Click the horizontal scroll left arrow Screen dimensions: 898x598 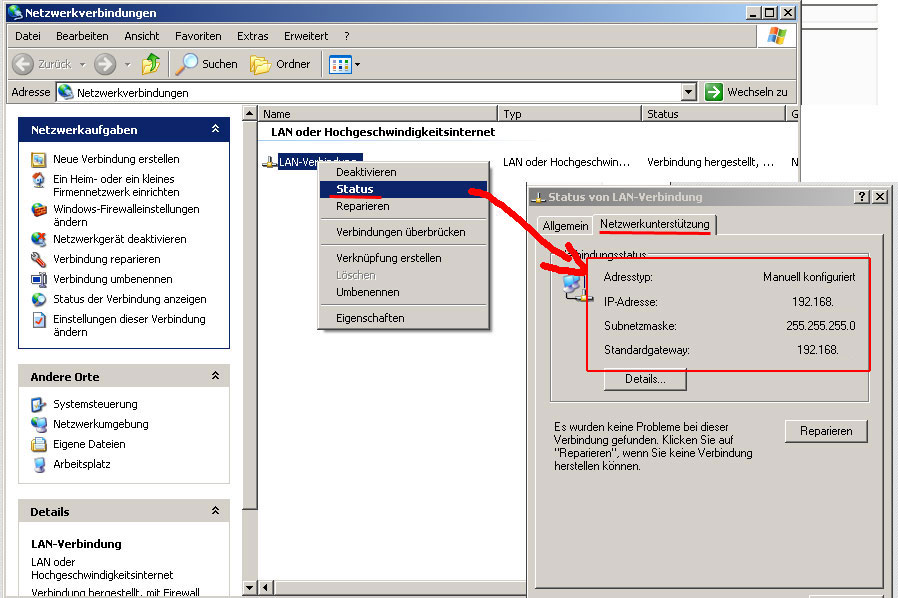pos(265,587)
